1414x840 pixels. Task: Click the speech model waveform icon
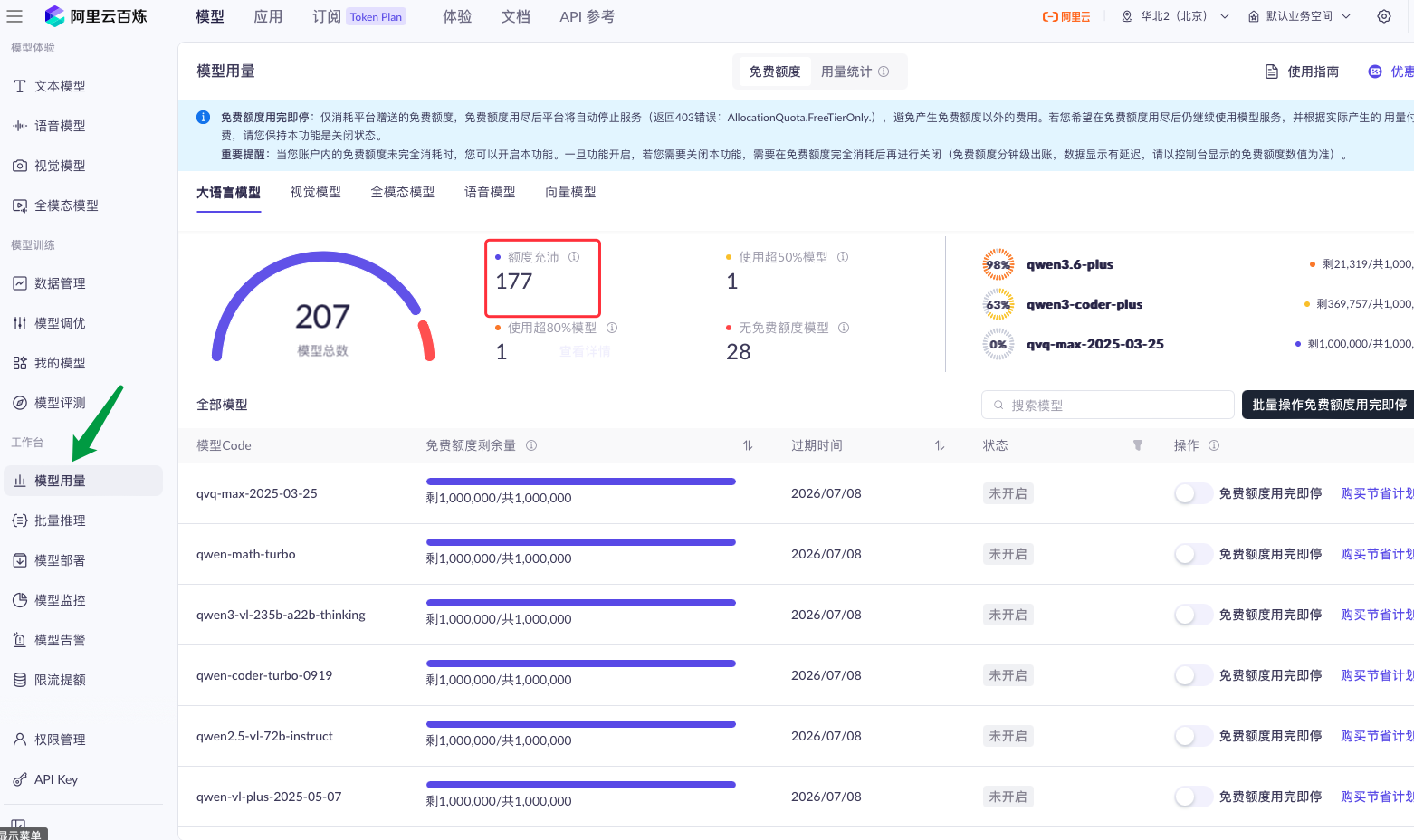[x=20, y=126]
